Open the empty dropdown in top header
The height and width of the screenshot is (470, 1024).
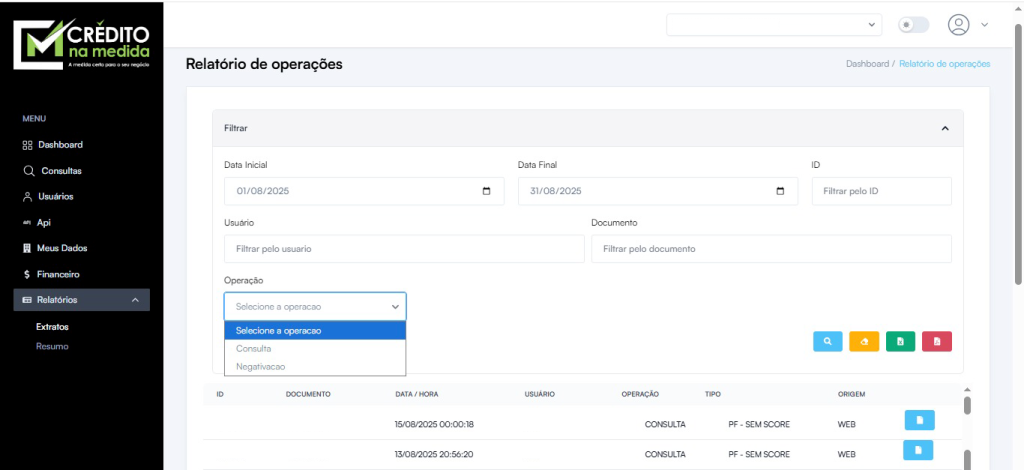(x=773, y=24)
